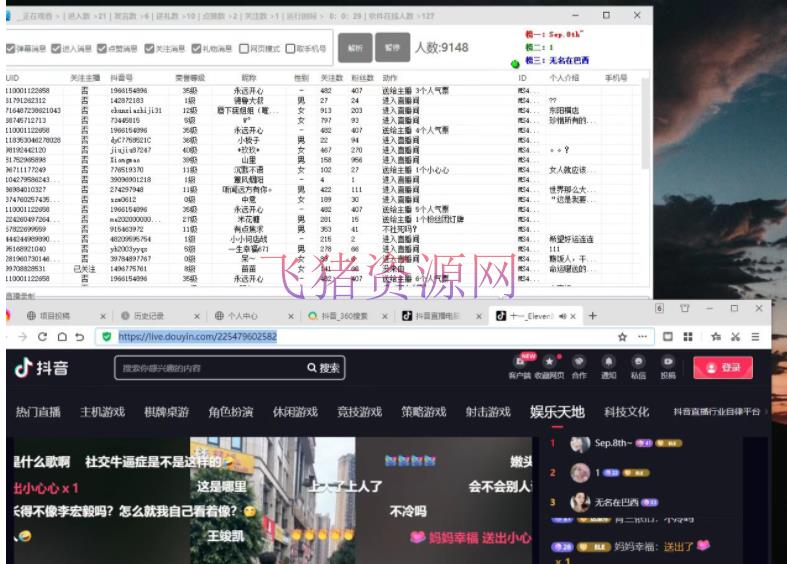Select 休闲游戏 category

[295, 412]
